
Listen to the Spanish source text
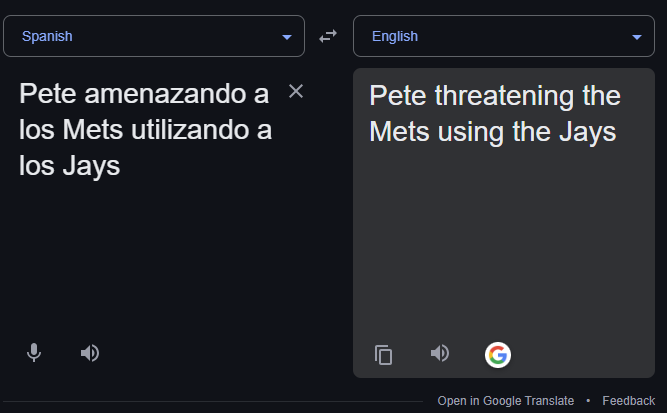click(x=90, y=353)
